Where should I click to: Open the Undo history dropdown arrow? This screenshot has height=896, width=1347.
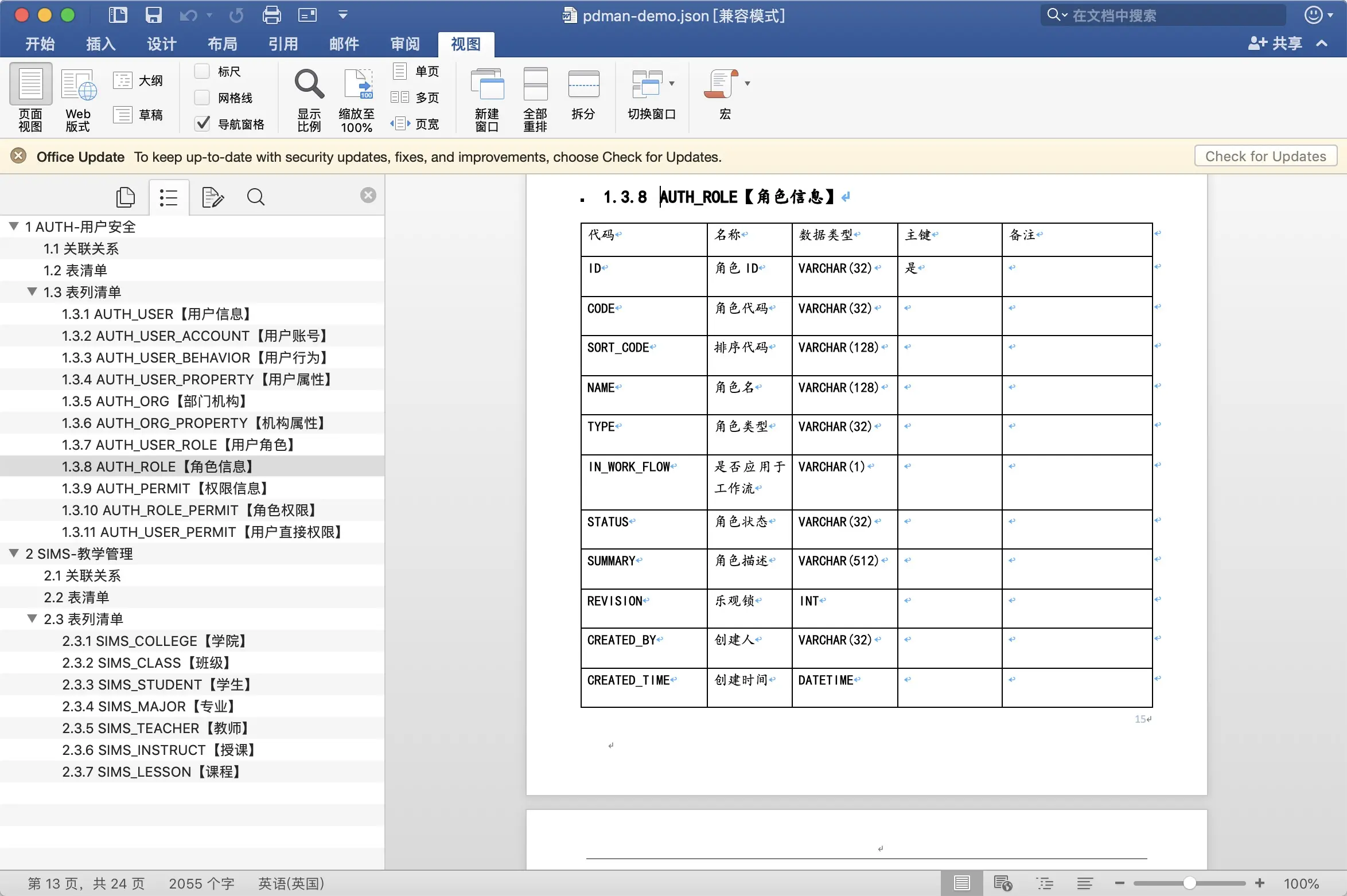209,15
